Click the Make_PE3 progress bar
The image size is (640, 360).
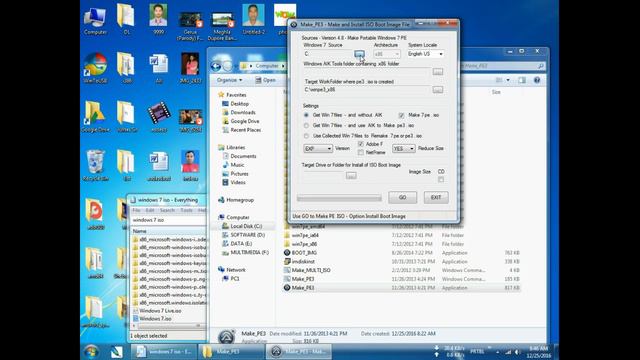pyautogui.click(x=339, y=198)
